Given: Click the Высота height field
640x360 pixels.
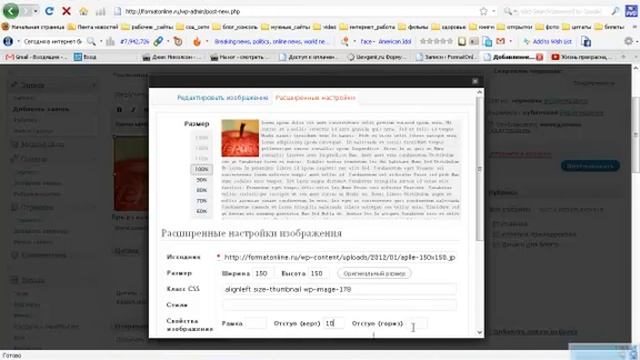Looking at the screenshot, I should pos(318,273).
